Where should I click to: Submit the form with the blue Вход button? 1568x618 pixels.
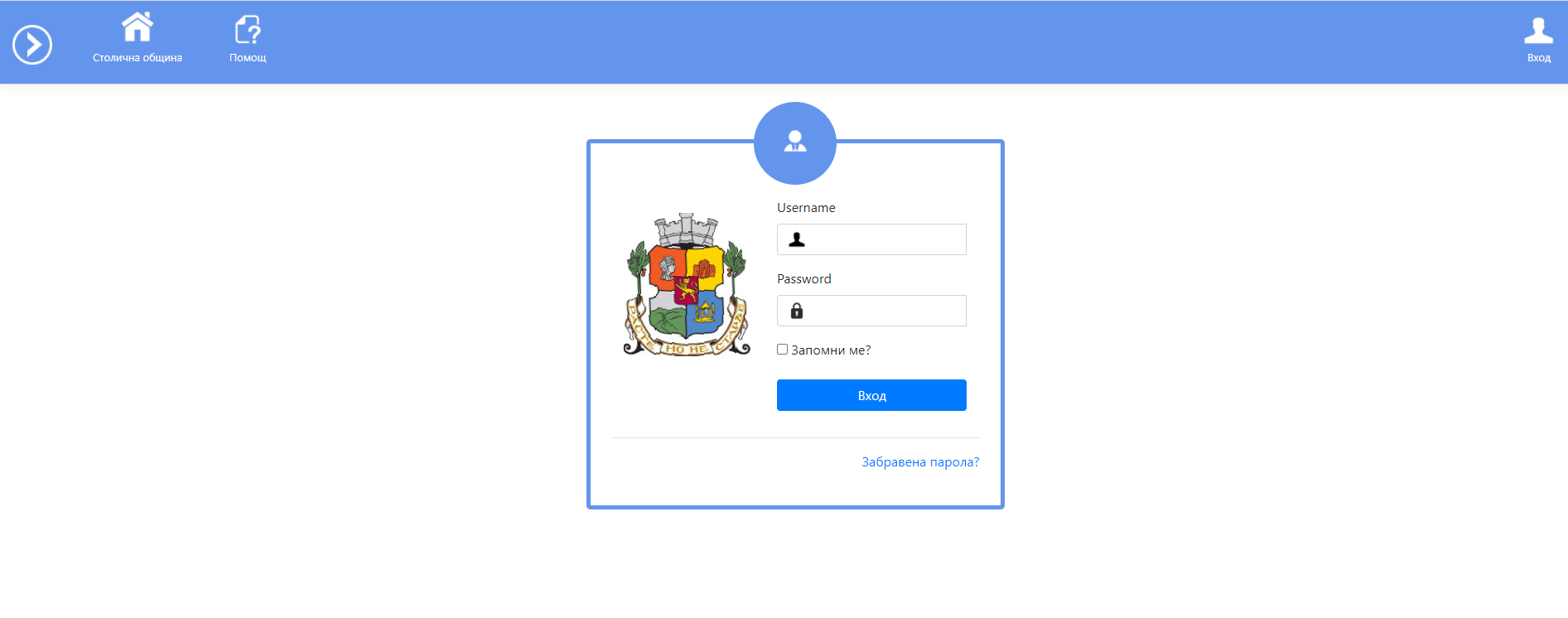[x=871, y=395]
